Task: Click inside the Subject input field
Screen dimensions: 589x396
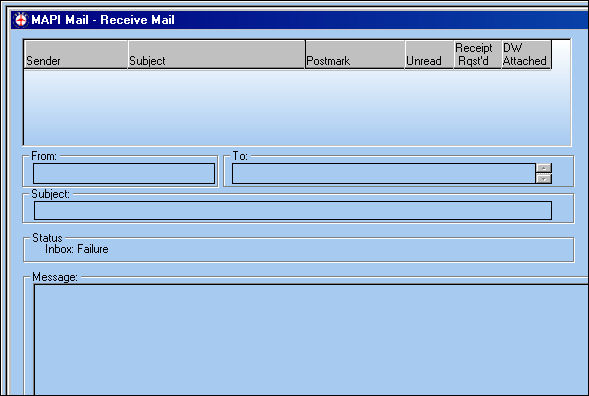Action: pyautogui.click(x=293, y=210)
